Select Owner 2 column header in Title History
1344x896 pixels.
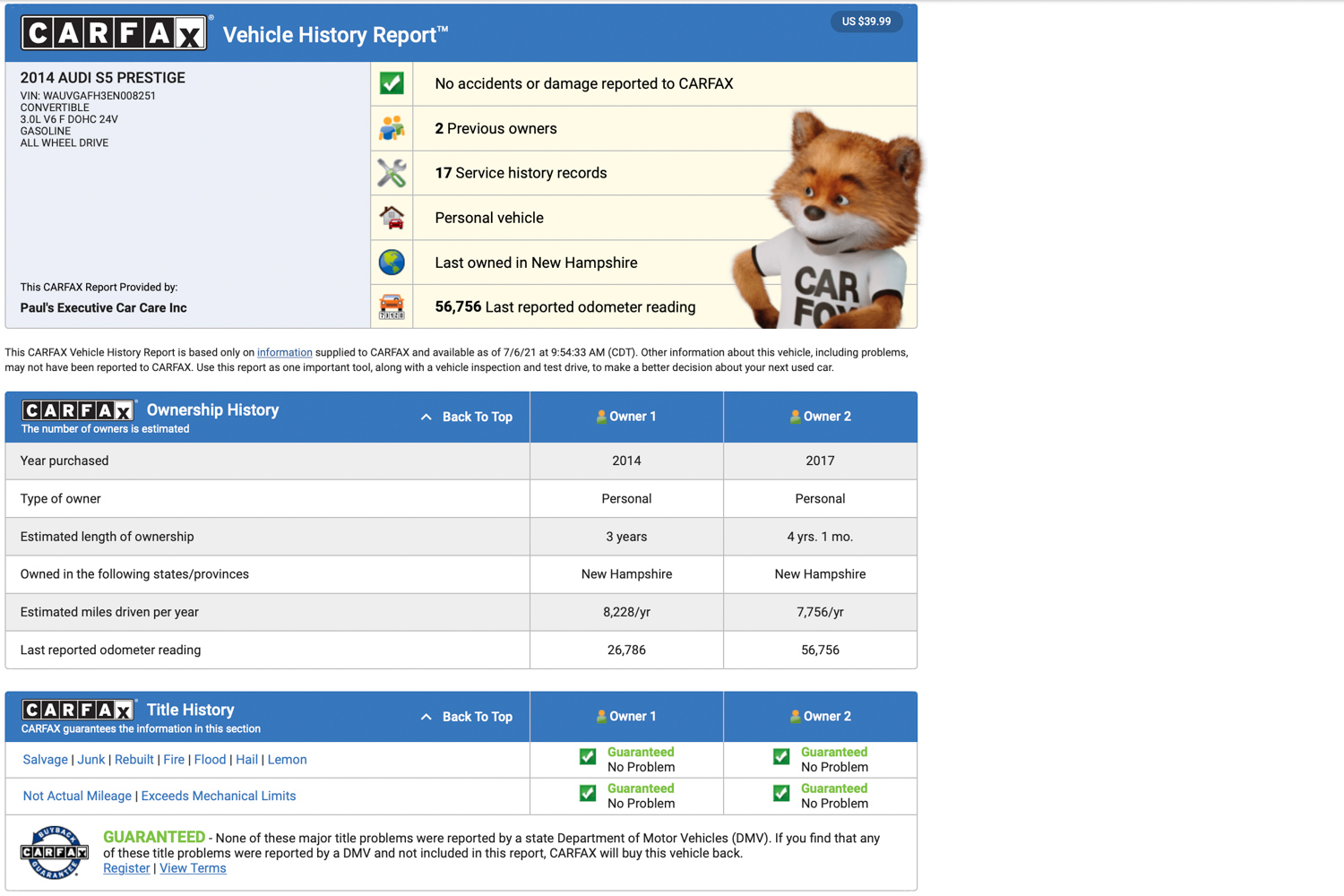point(820,717)
